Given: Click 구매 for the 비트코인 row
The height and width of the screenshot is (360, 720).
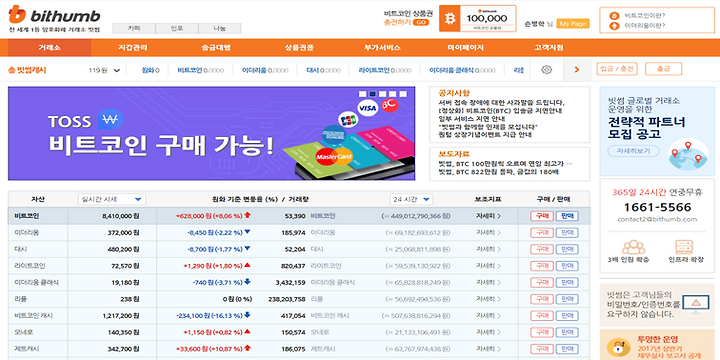Looking at the screenshot, I should (541, 216).
